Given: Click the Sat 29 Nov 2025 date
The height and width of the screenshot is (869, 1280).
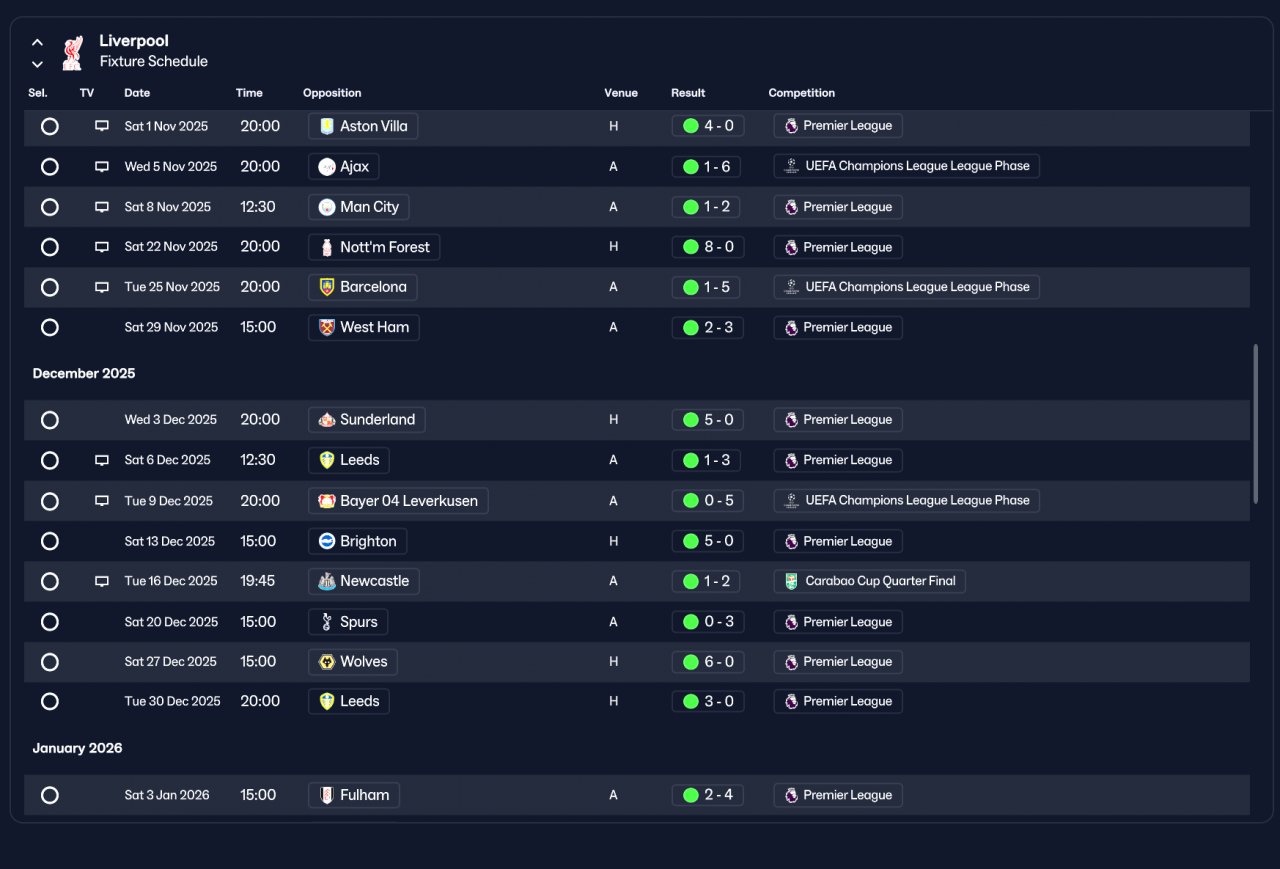Looking at the screenshot, I should (171, 327).
